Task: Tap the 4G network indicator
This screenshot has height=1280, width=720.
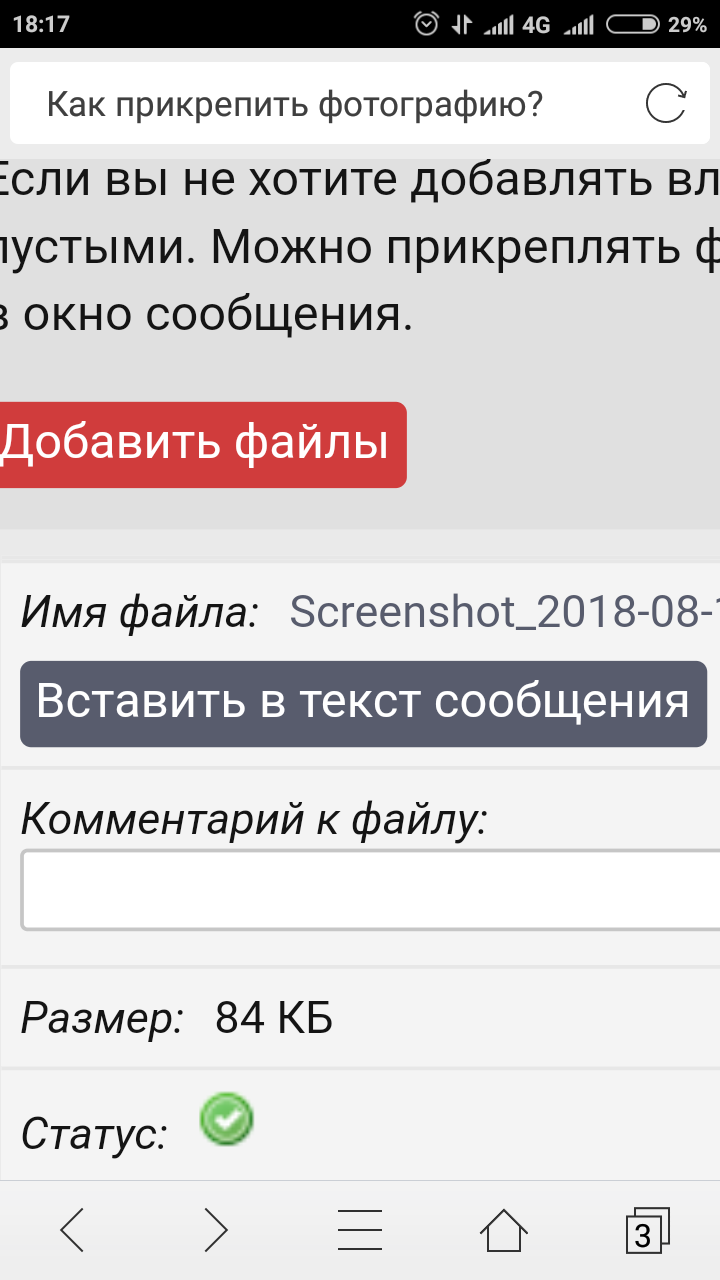Action: [536, 24]
